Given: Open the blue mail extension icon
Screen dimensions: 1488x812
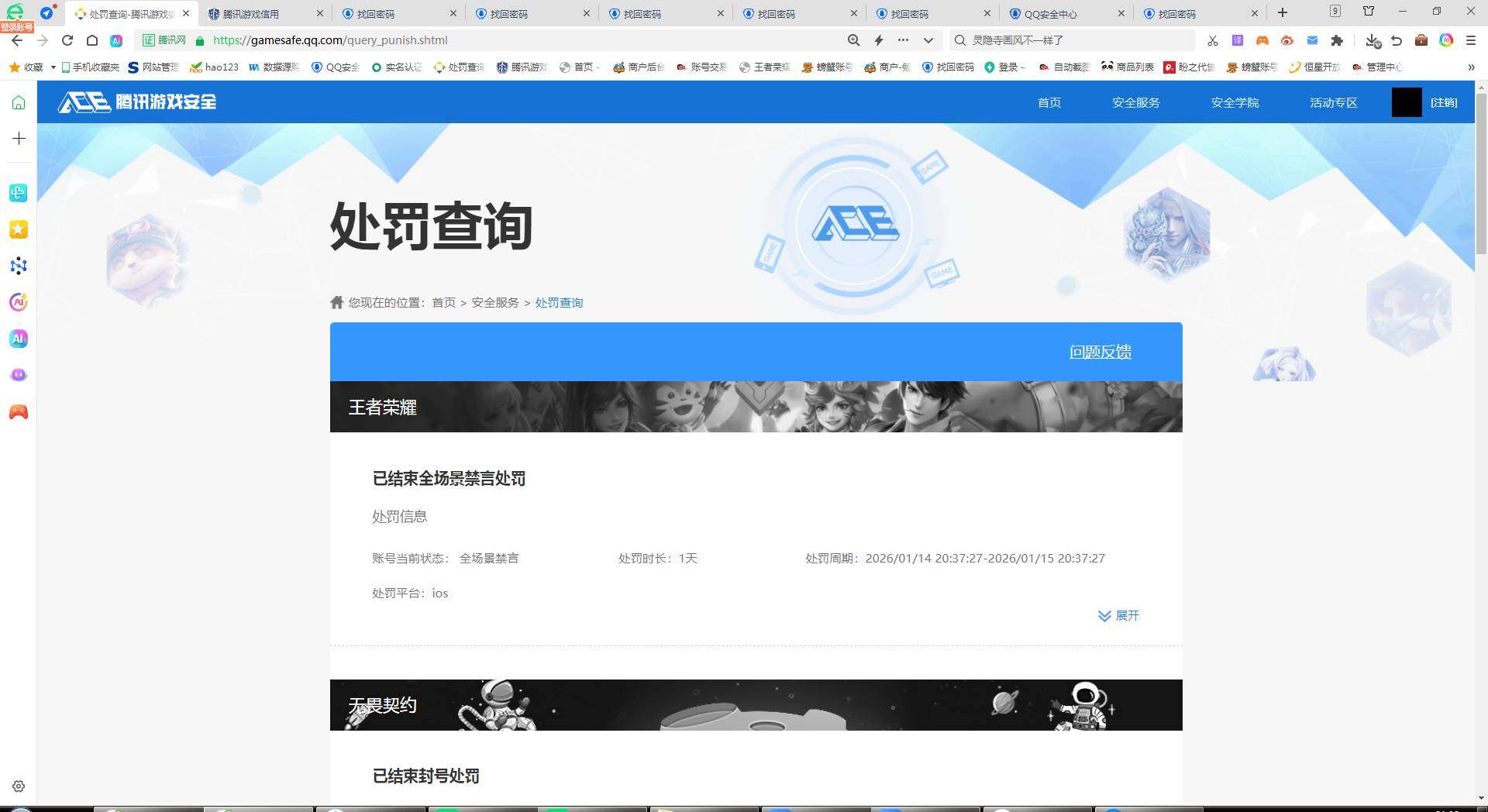Looking at the screenshot, I should point(1312,40).
